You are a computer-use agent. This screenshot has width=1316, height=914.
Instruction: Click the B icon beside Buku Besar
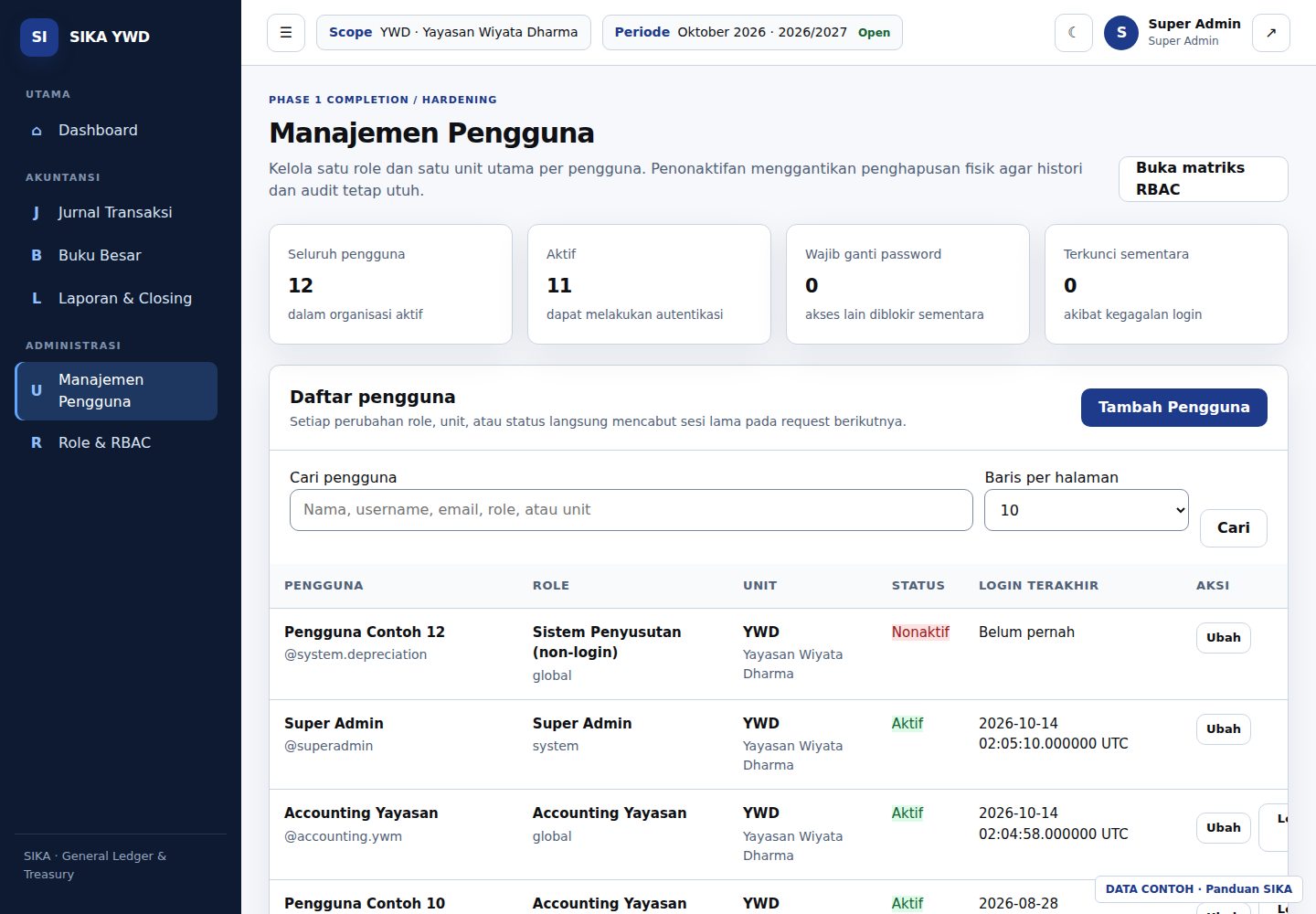click(37, 255)
